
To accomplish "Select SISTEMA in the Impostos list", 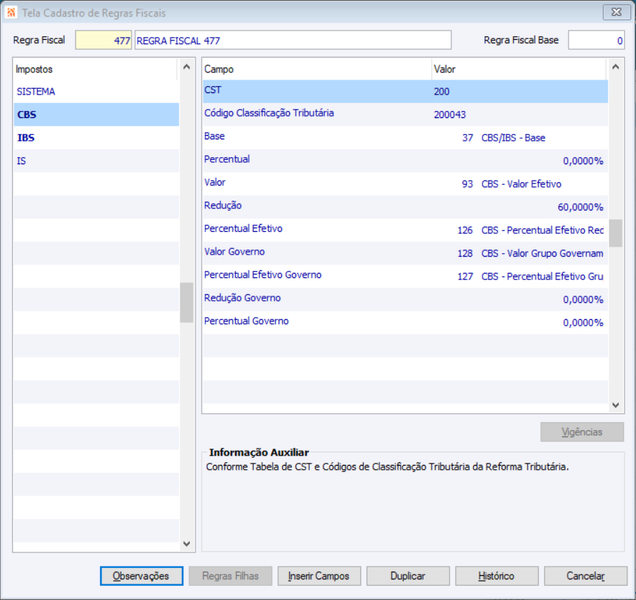I will 96,92.
